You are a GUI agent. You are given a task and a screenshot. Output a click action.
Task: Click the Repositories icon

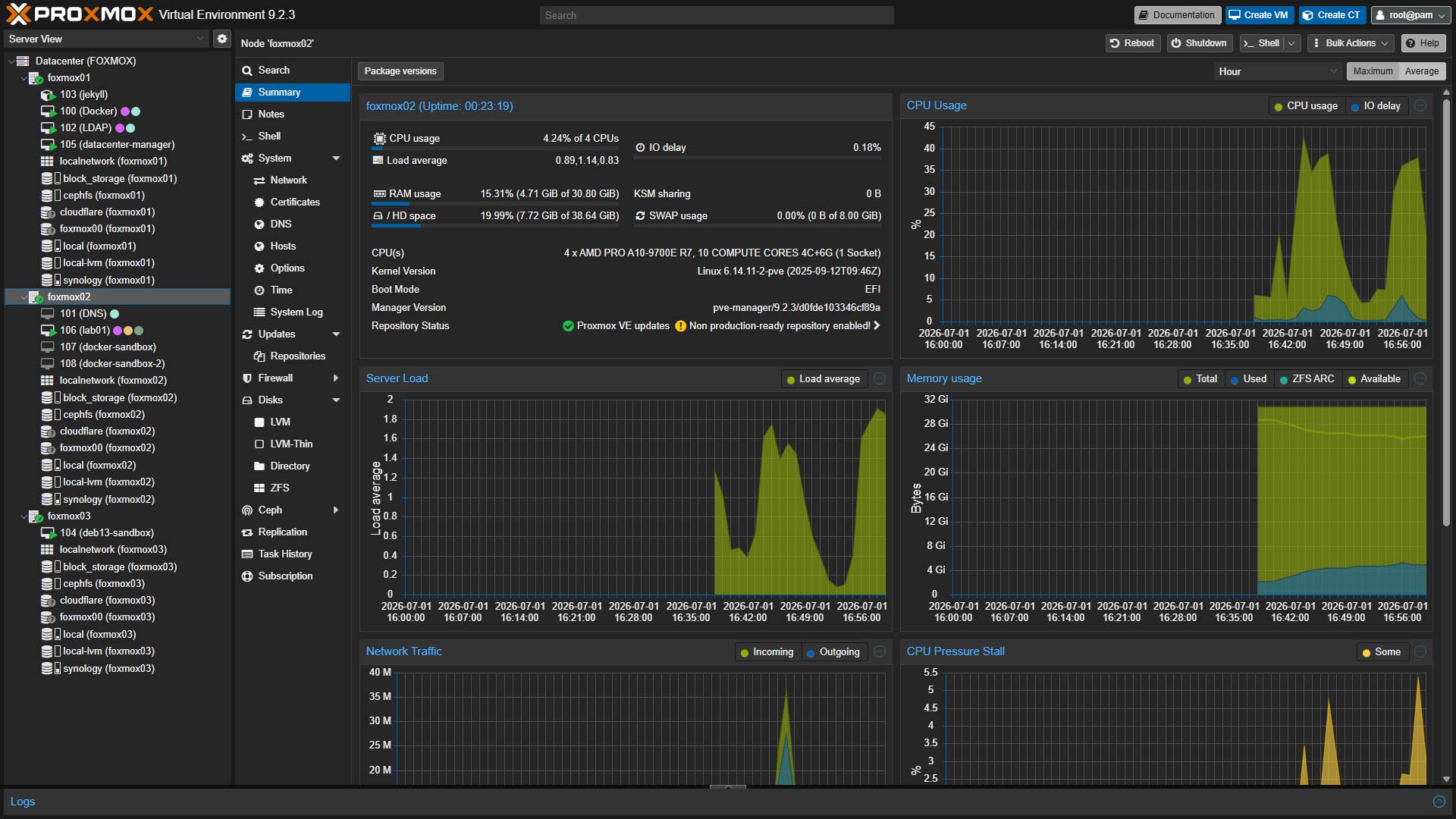(x=259, y=356)
